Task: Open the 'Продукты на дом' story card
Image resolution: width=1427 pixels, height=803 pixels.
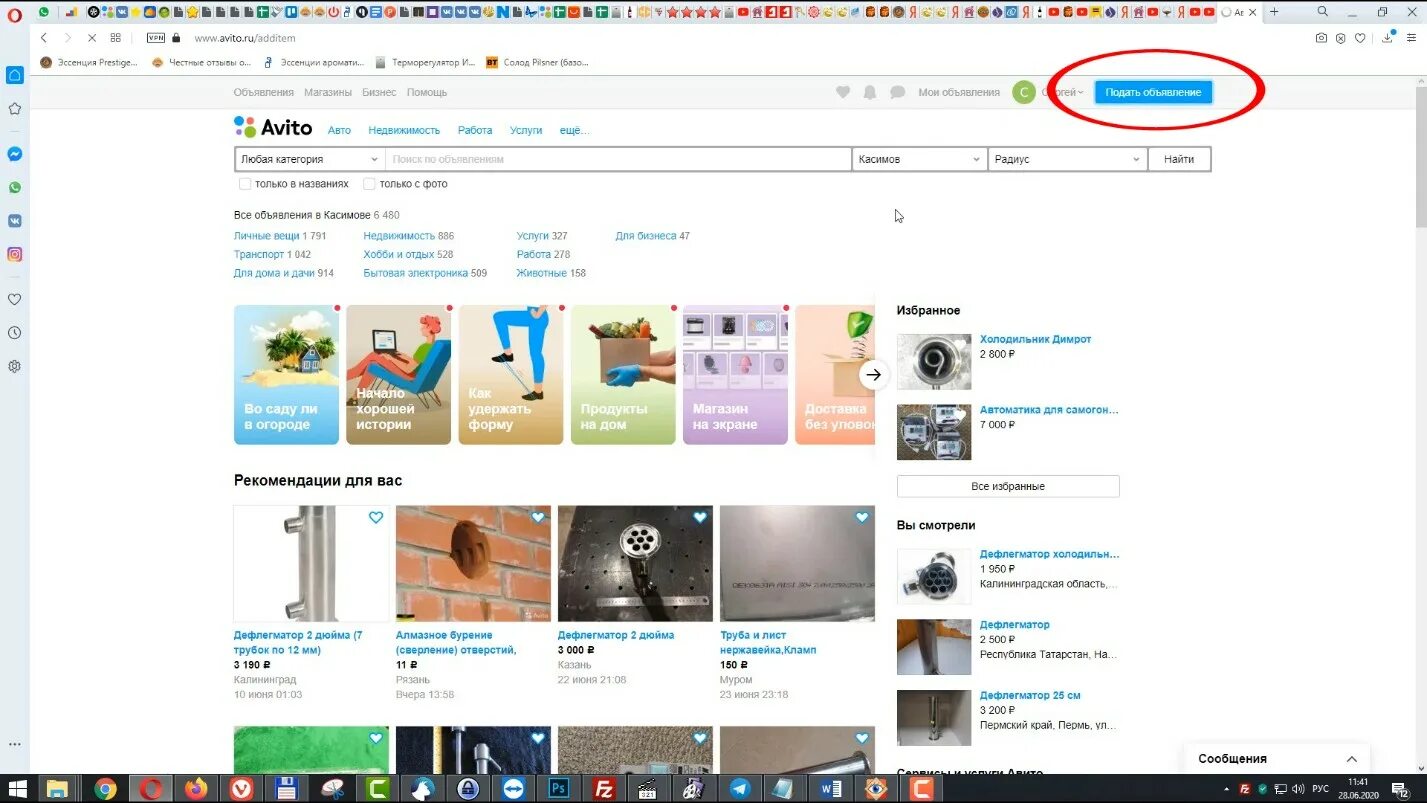Action: coord(623,374)
